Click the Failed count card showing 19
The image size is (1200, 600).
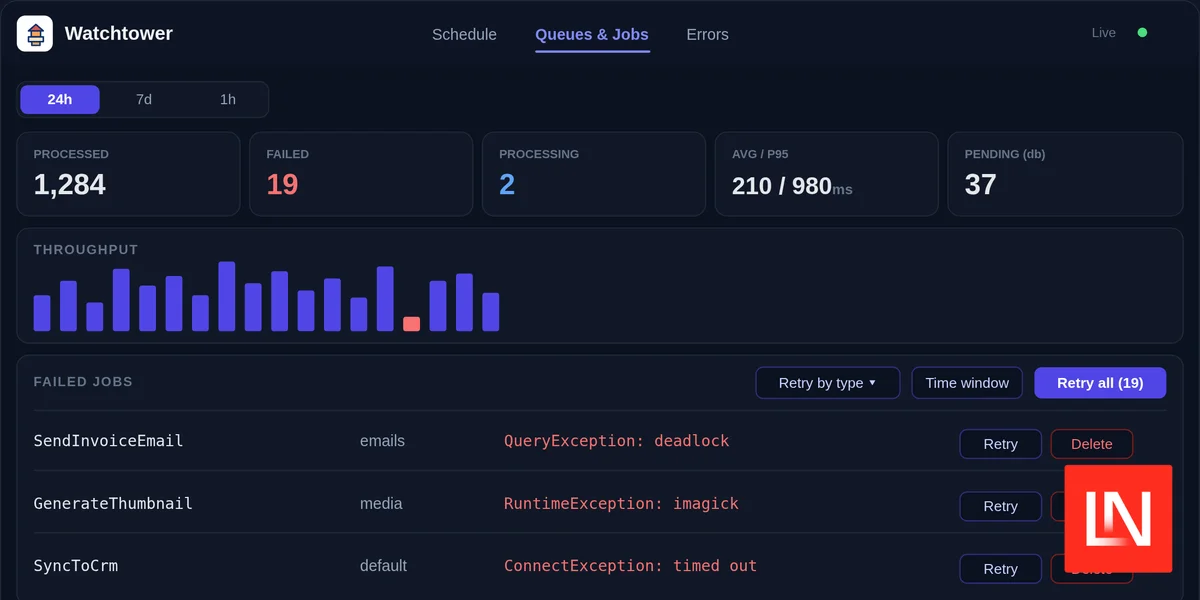click(x=361, y=174)
